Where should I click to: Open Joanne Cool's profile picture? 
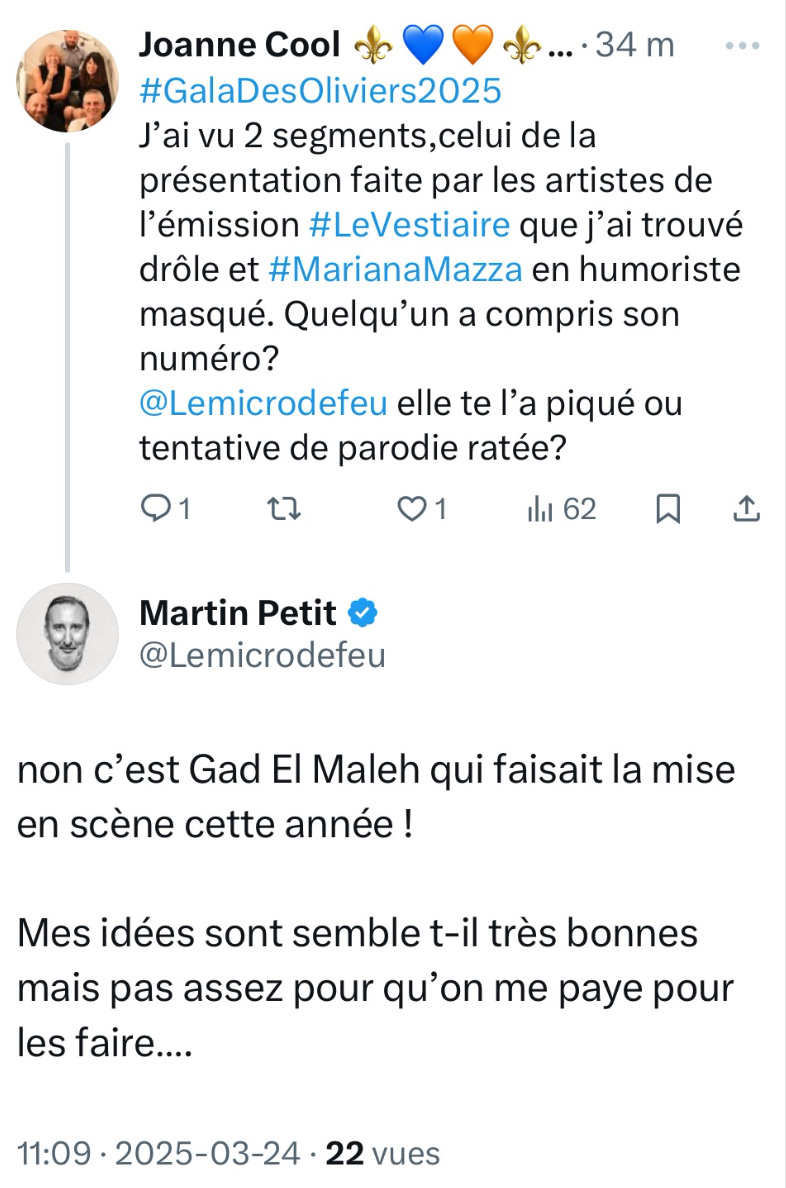click(67, 81)
